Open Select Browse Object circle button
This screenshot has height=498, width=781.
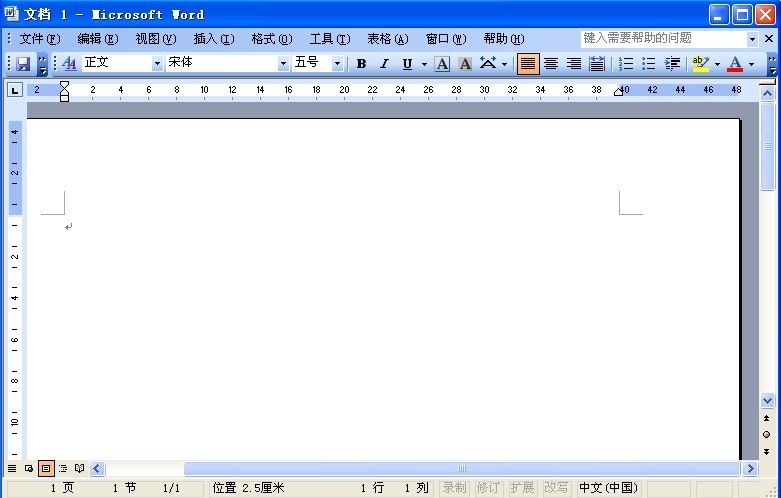coord(767,435)
